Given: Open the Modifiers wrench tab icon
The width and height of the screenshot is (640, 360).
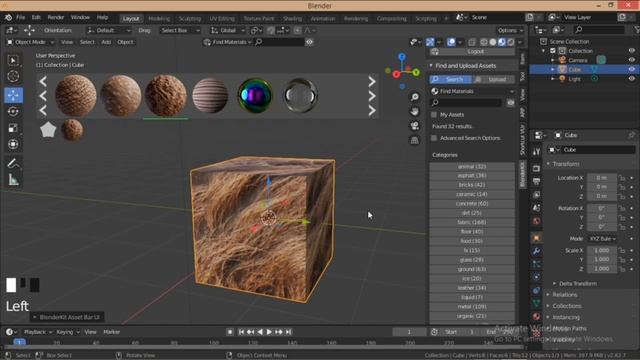Looking at the screenshot, I should 536,251.
